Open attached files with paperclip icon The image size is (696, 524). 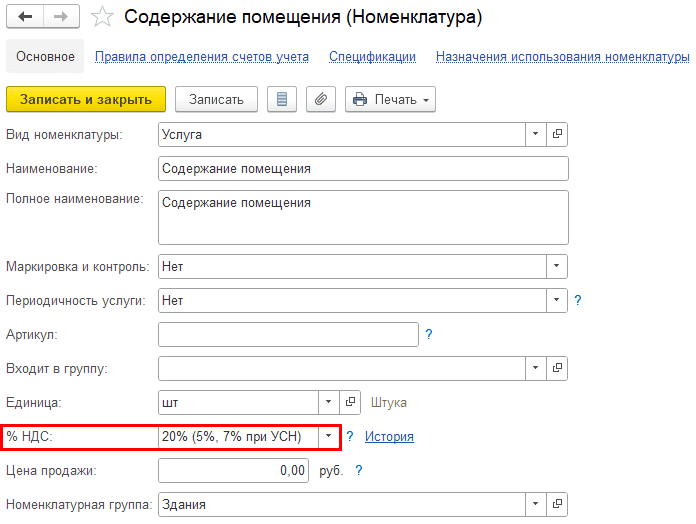(x=320, y=99)
